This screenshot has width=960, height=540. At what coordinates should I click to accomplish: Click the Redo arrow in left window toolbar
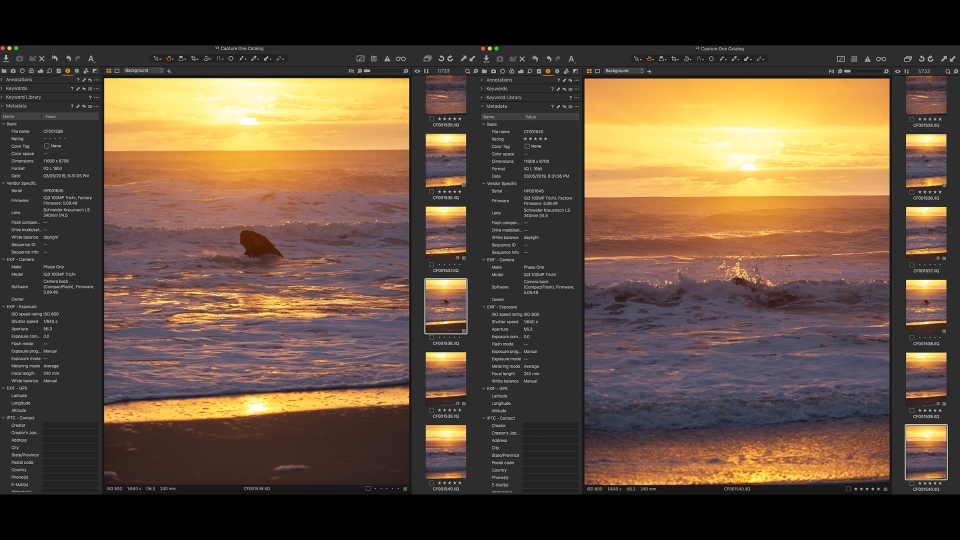click(78, 59)
